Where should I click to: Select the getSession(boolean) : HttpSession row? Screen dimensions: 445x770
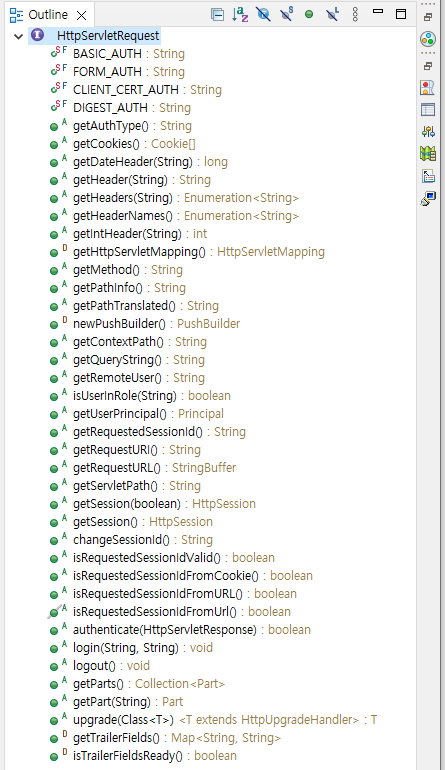[x=153, y=504]
